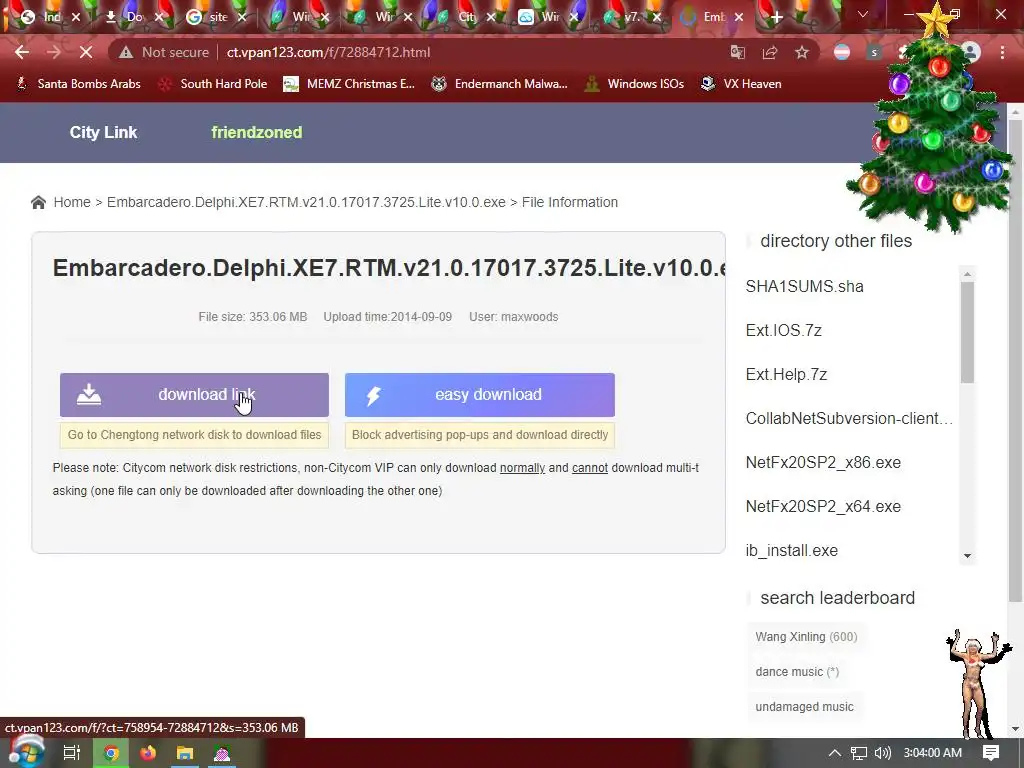Viewport: 1024px width, 768px height.
Task: Switch to the 'Ind' tab
Action: pyautogui.click(x=51, y=18)
